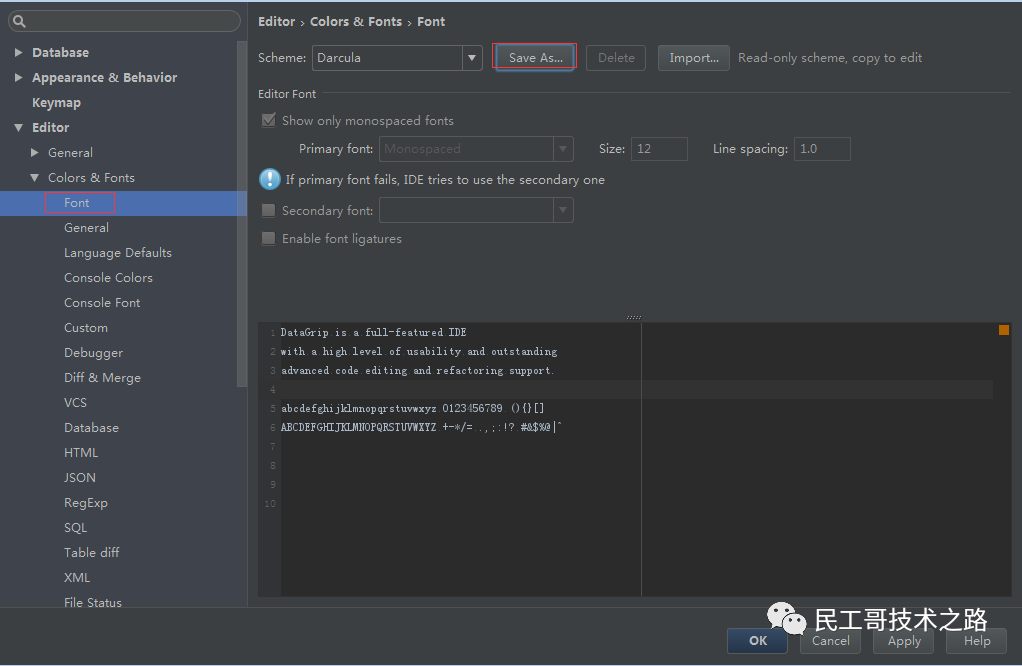
Task: Click the preview panel resize handle
Action: click(x=634, y=317)
